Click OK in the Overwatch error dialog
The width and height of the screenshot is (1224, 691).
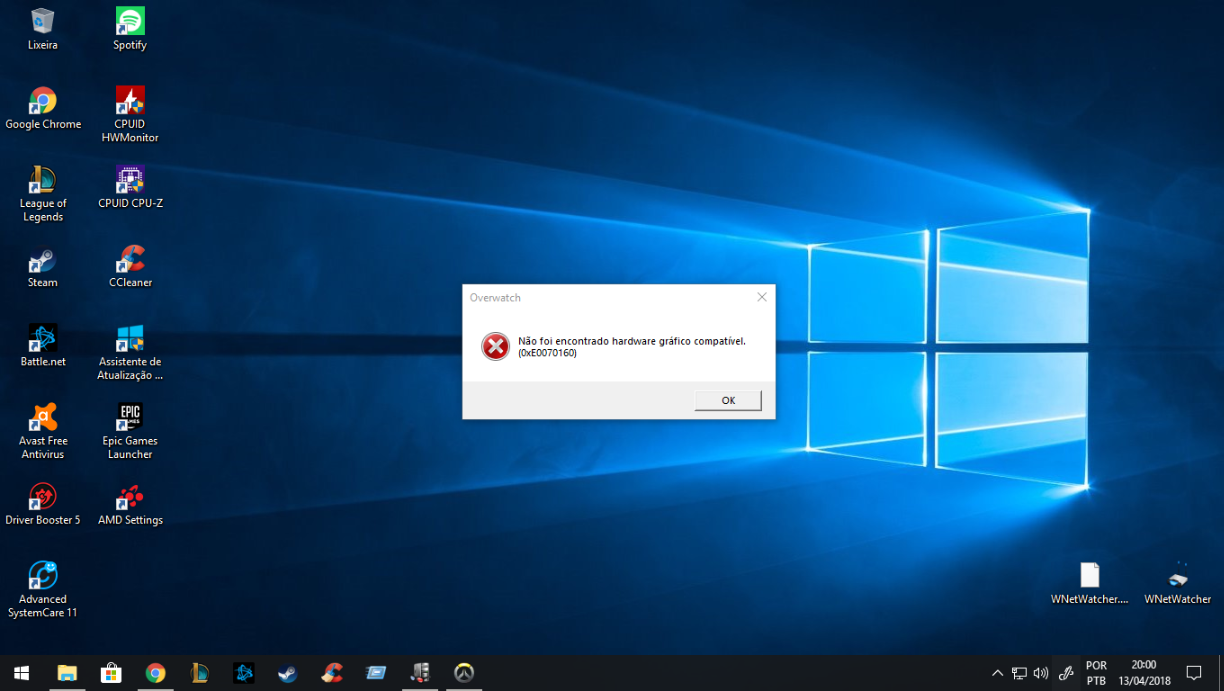tap(728, 400)
